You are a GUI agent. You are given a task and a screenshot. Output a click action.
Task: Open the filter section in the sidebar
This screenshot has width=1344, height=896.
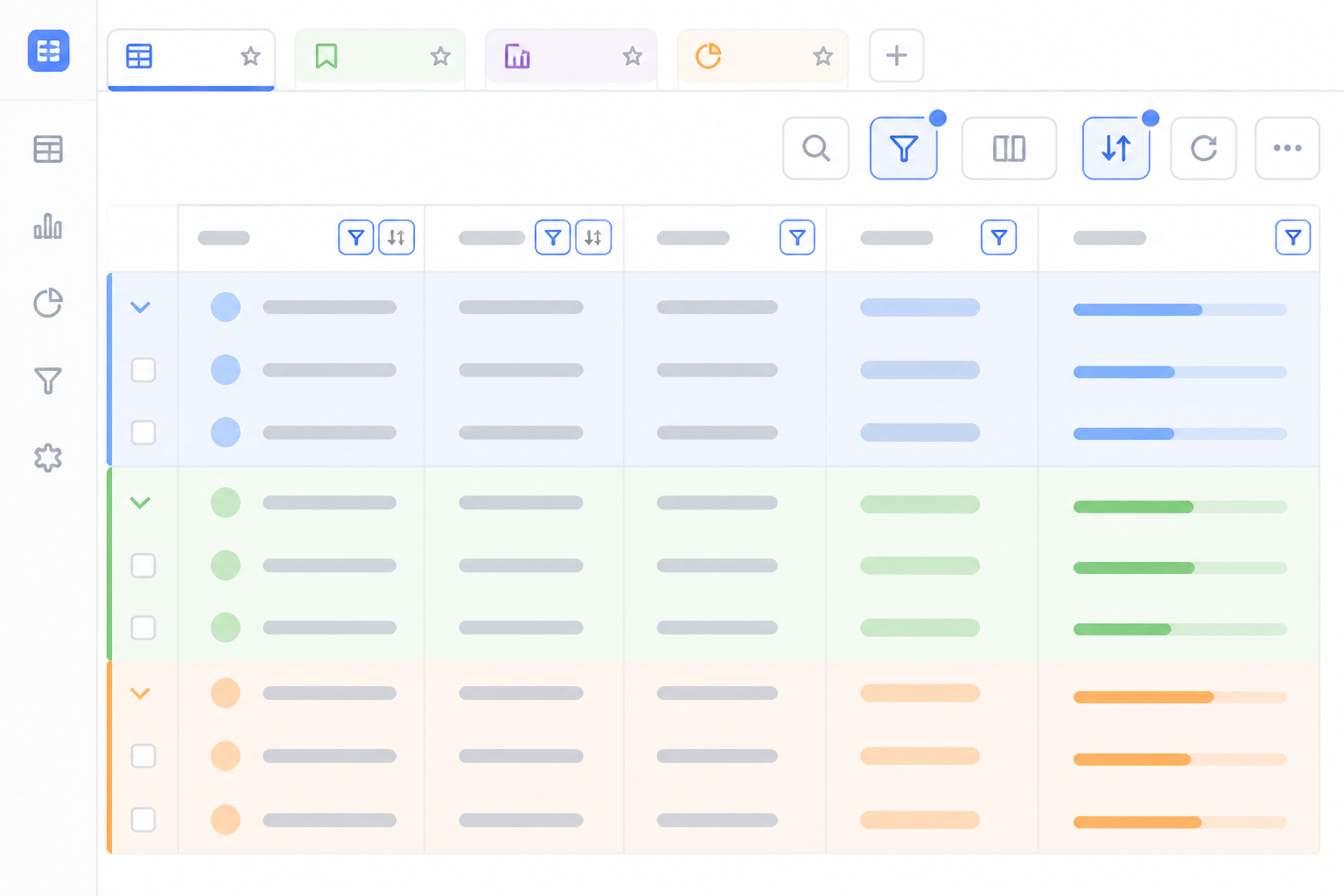[48, 380]
